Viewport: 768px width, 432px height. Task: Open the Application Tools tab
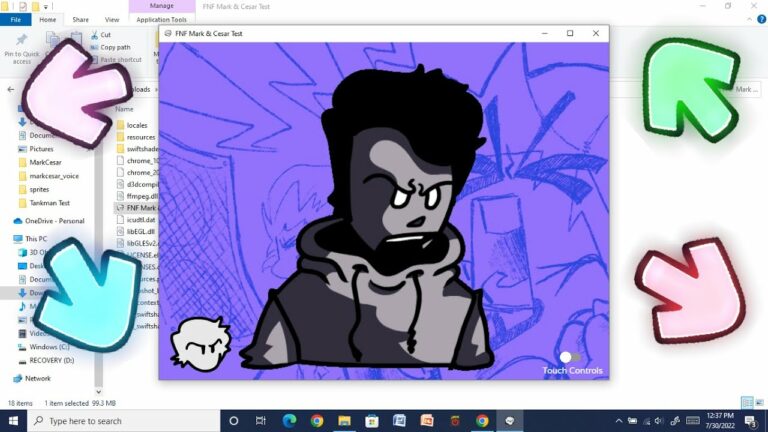click(162, 20)
